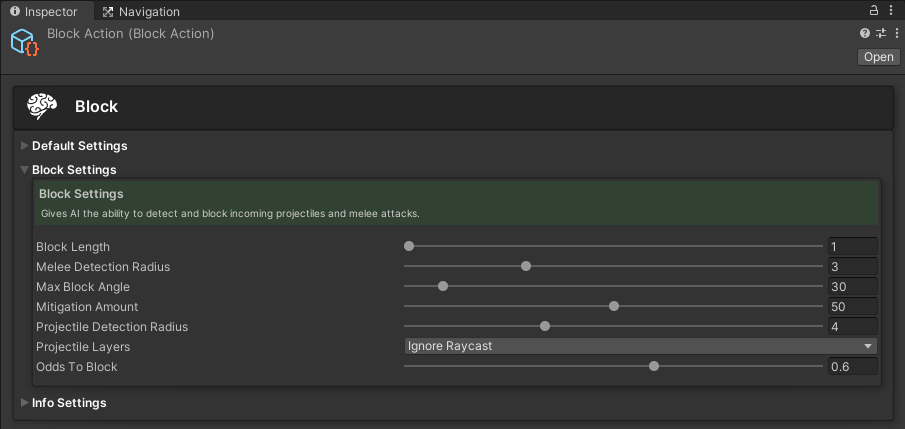Click the Block Action script asset icon
This screenshot has height=429, width=905.
tap(24, 42)
